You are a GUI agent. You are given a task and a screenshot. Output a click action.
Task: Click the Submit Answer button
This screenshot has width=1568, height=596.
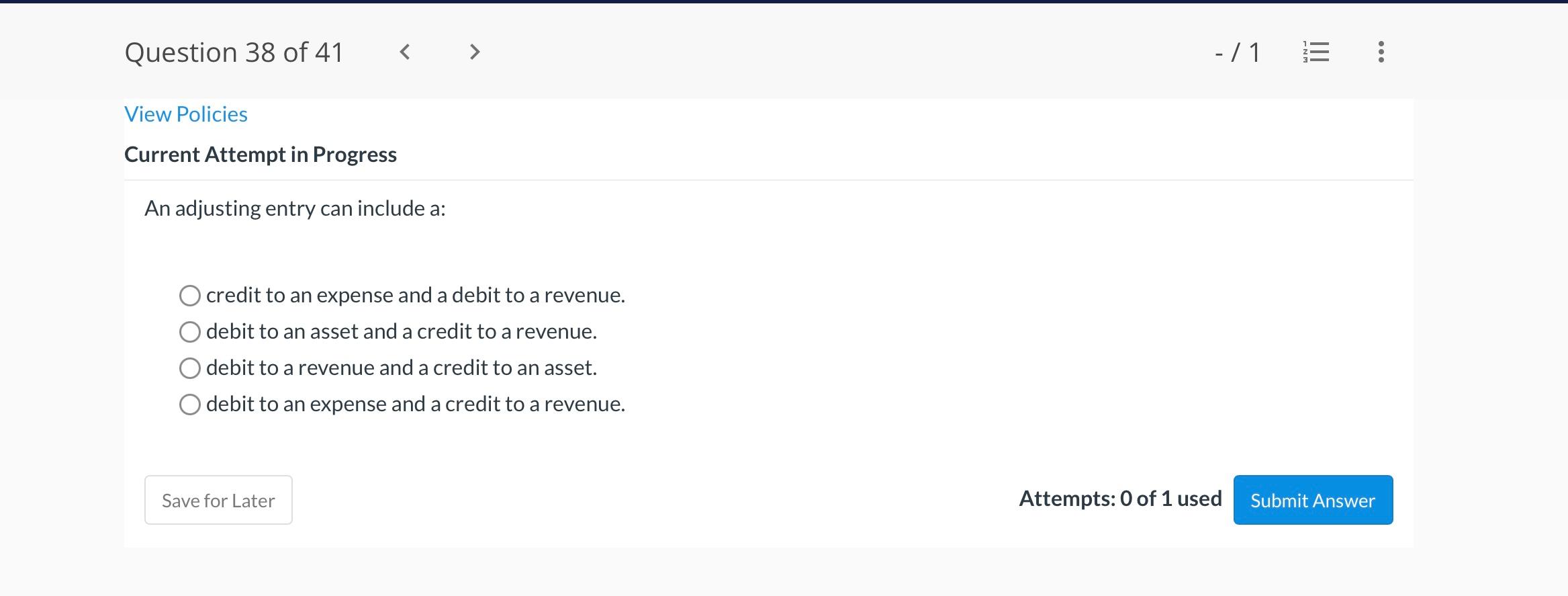(1312, 500)
